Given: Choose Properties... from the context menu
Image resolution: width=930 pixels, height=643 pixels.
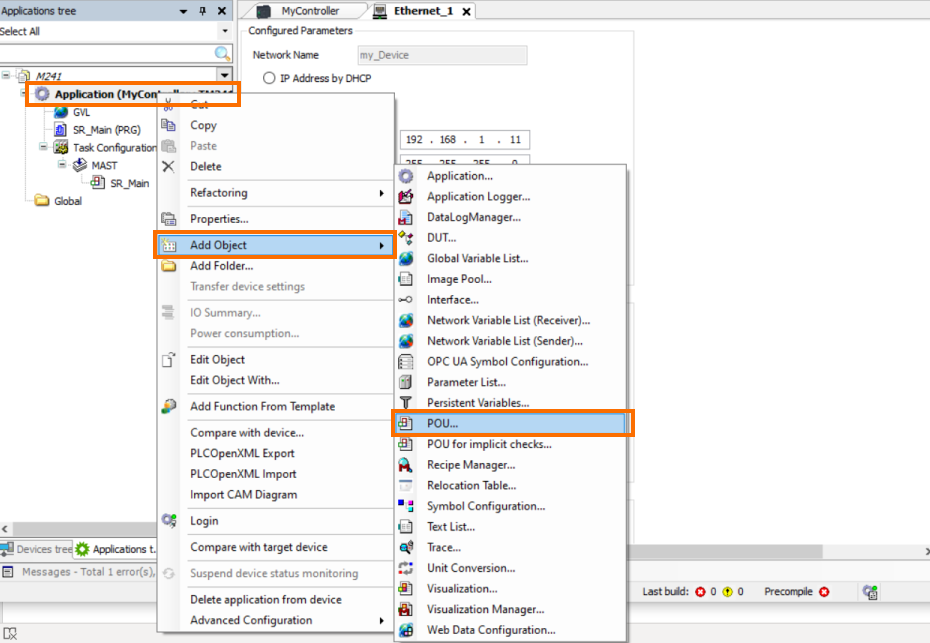Looking at the screenshot, I should click(x=219, y=219).
